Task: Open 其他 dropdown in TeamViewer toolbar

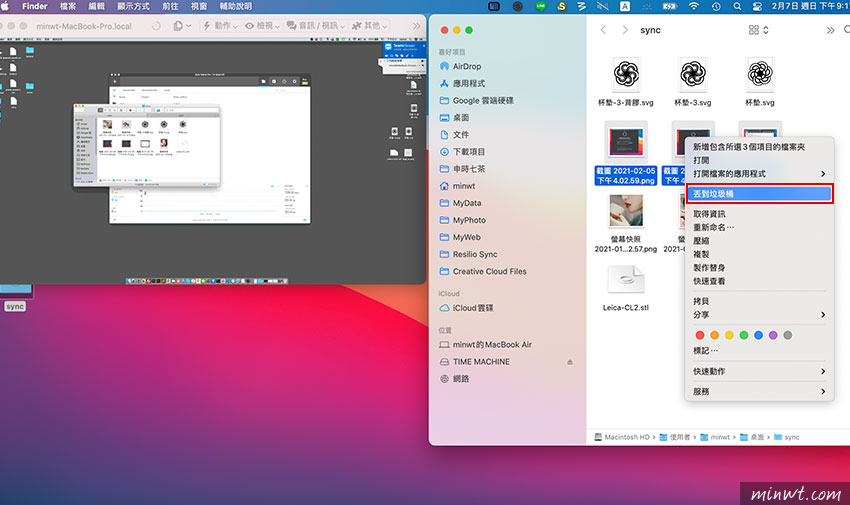Action: pos(369,25)
